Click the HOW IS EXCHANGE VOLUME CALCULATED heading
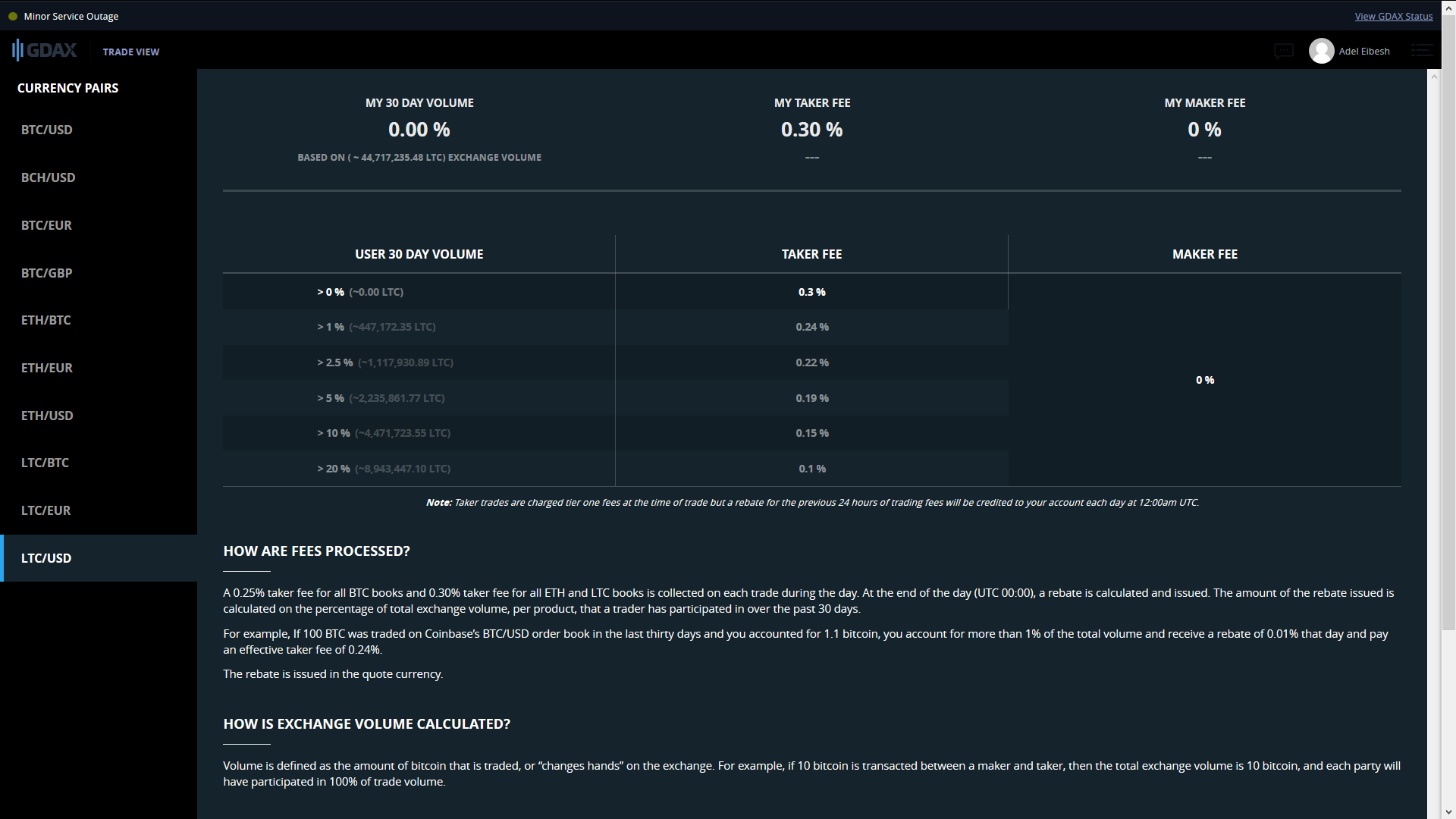Viewport: 1456px width, 819px height. tap(367, 724)
